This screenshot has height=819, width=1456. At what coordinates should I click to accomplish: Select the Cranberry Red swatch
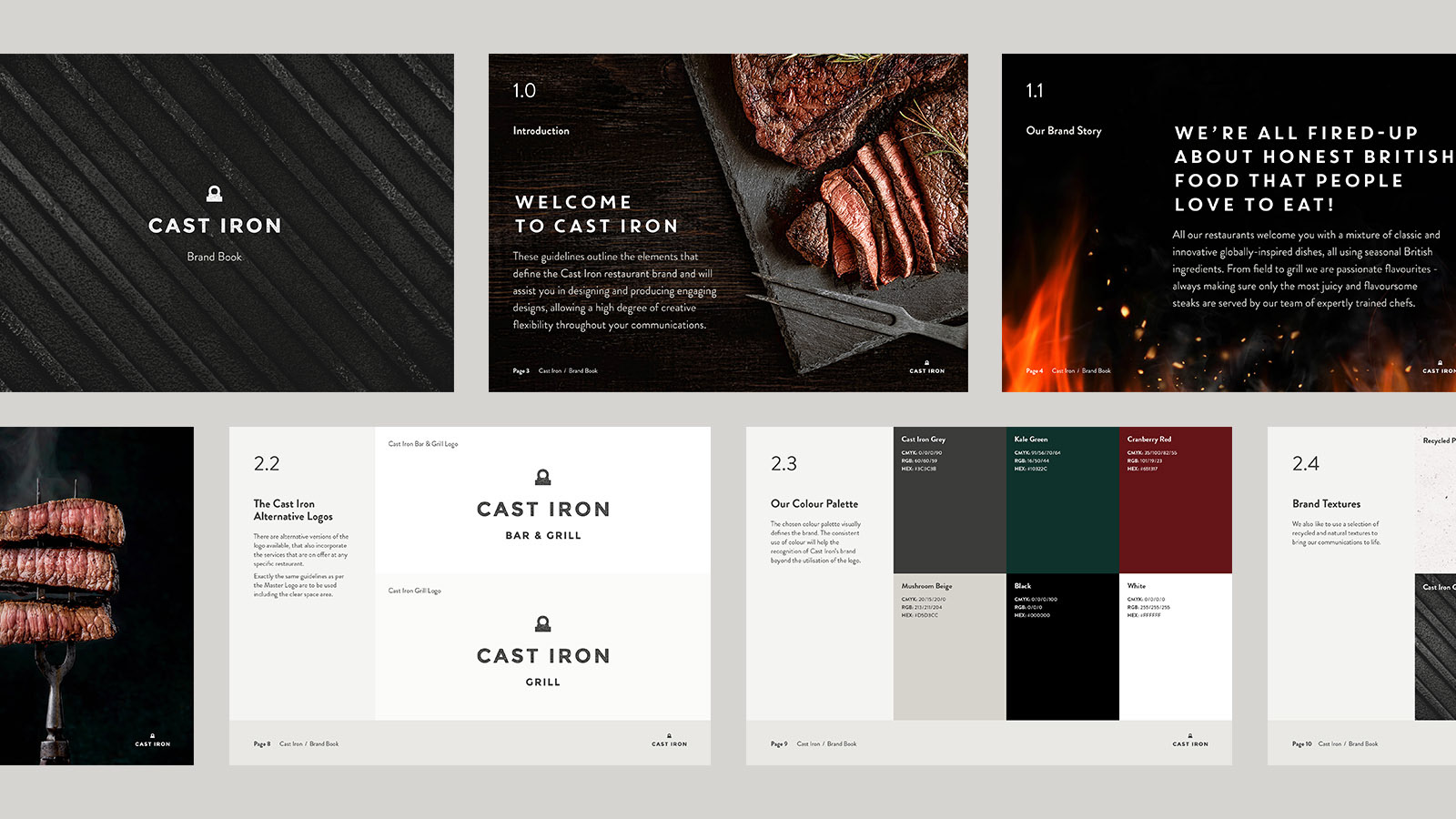[x=1176, y=500]
